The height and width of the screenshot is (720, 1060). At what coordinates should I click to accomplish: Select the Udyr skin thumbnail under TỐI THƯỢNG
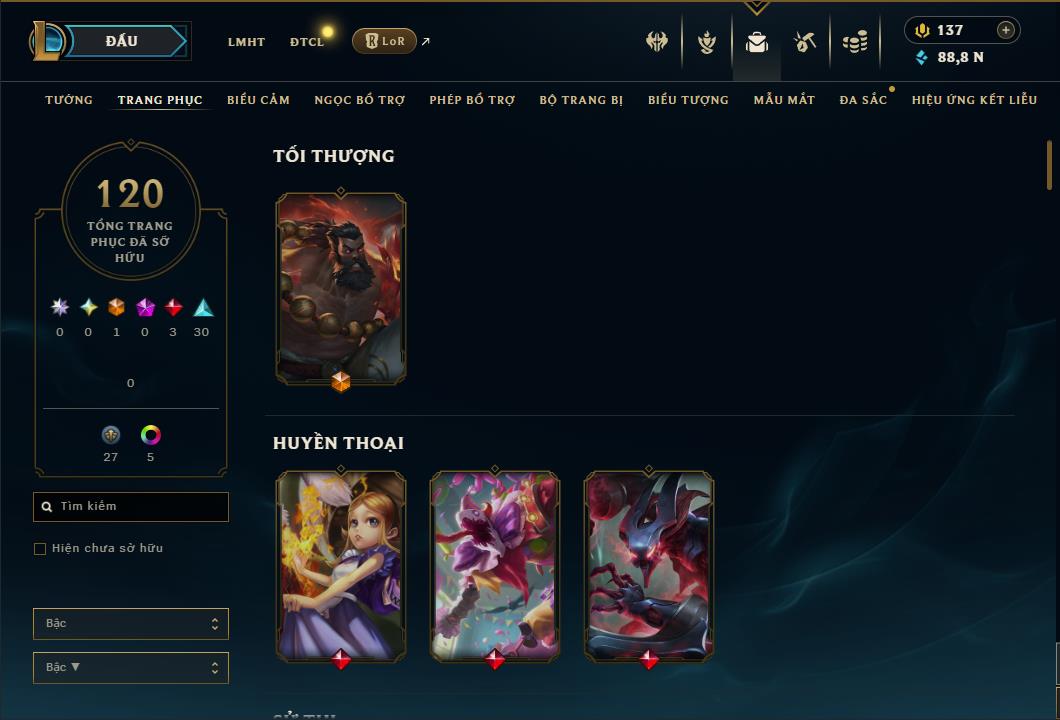(x=341, y=289)
